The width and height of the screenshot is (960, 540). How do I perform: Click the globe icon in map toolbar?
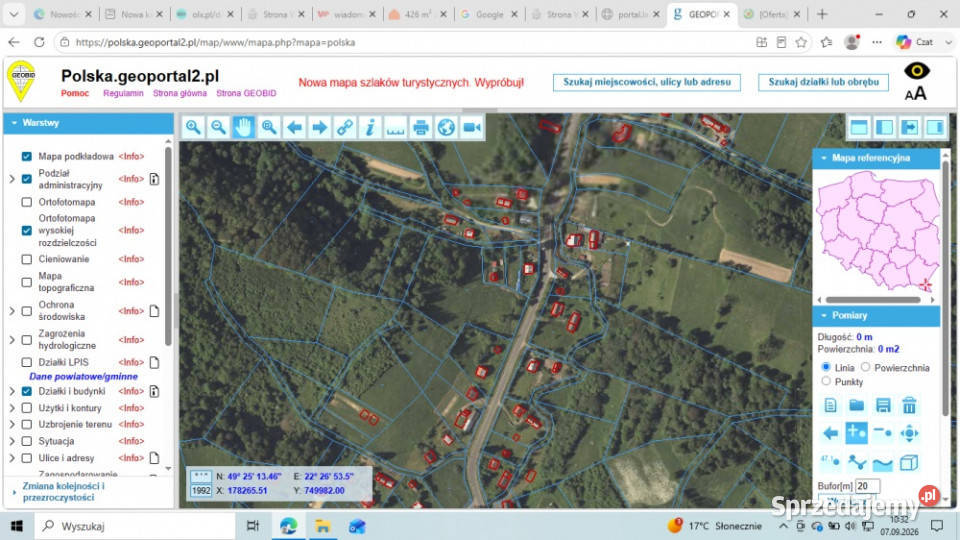(446, 127)
